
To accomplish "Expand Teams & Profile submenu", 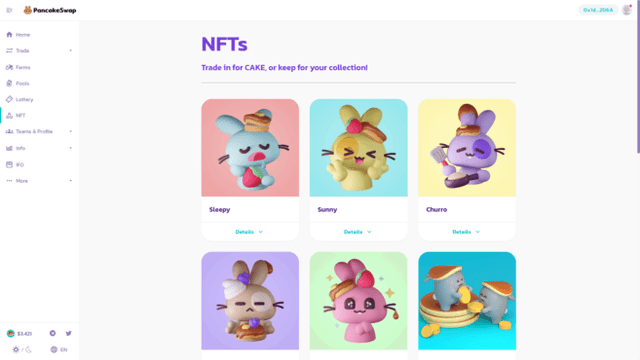I will [71, 131].
